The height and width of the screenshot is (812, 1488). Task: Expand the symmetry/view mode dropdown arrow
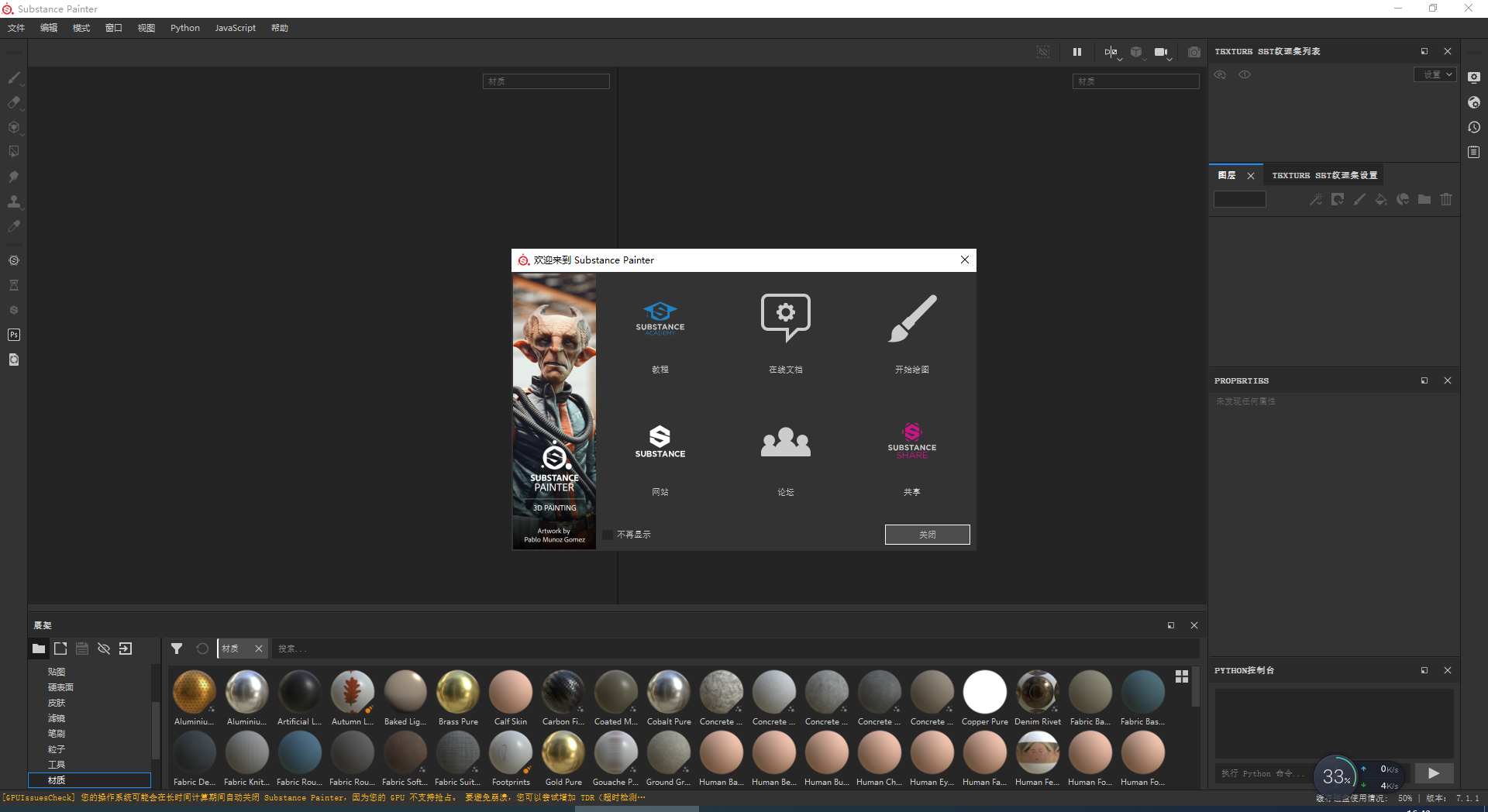[1120, 59]
